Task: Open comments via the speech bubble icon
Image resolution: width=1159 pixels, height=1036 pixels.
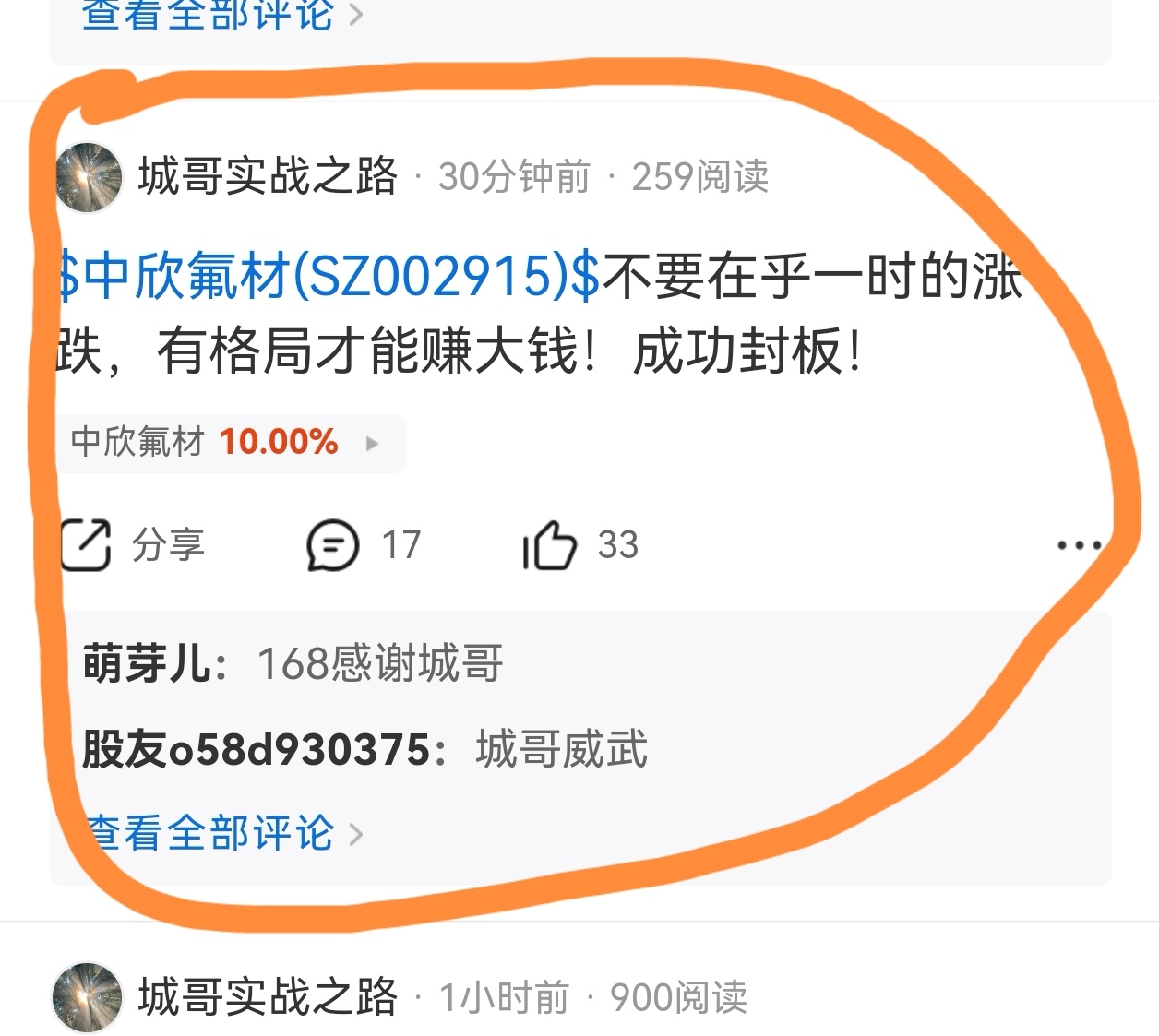Action: click(x=332, y=544)
